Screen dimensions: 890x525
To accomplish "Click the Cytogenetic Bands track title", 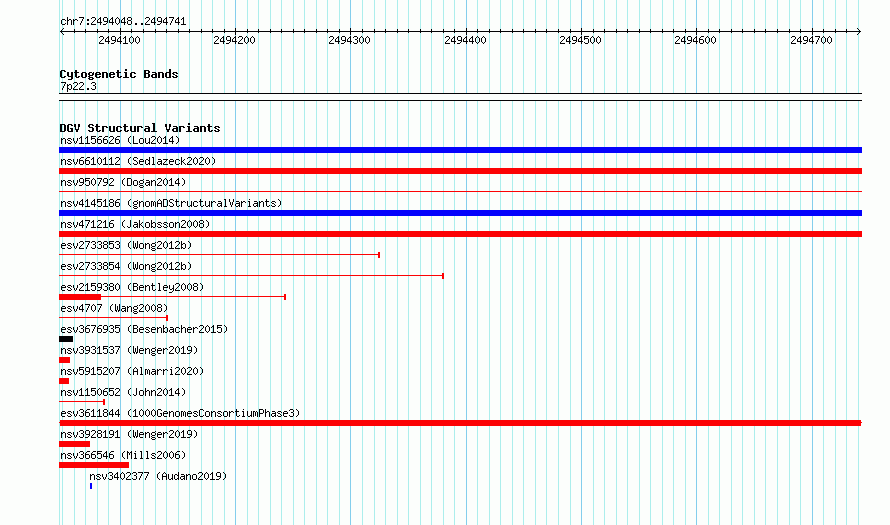I will coord(119,74).
